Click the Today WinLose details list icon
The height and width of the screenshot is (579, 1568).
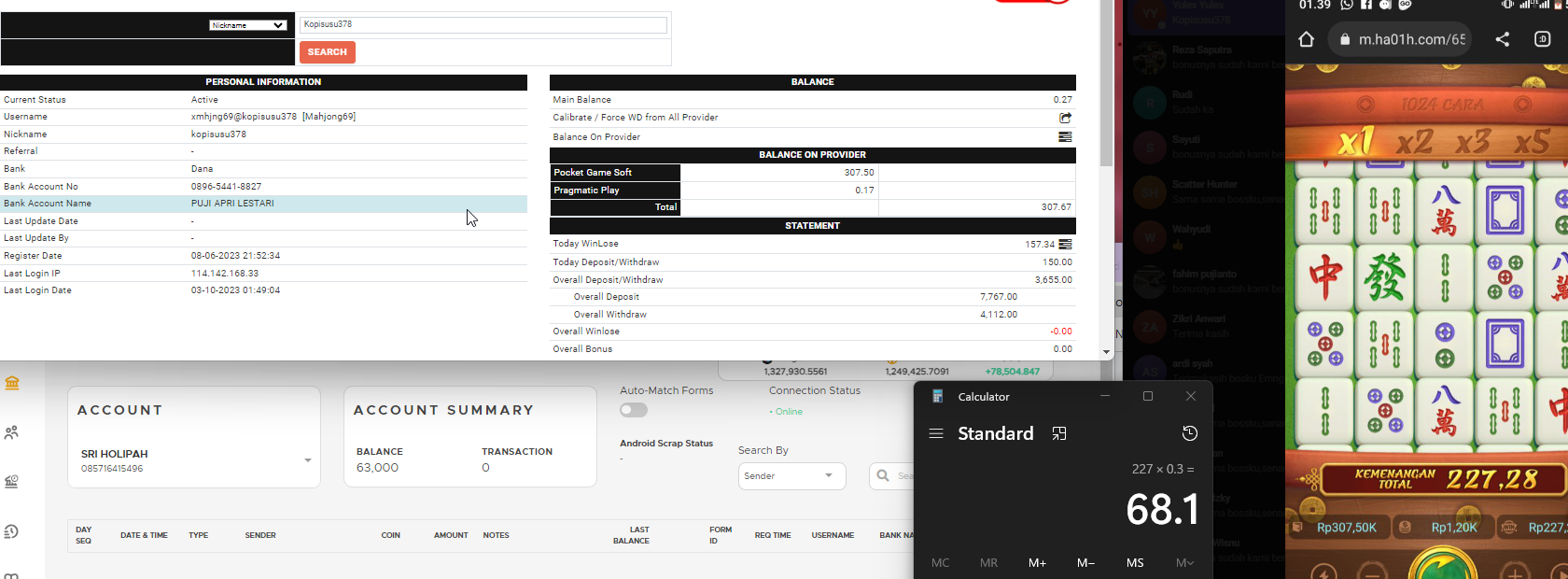(1065, 245)
